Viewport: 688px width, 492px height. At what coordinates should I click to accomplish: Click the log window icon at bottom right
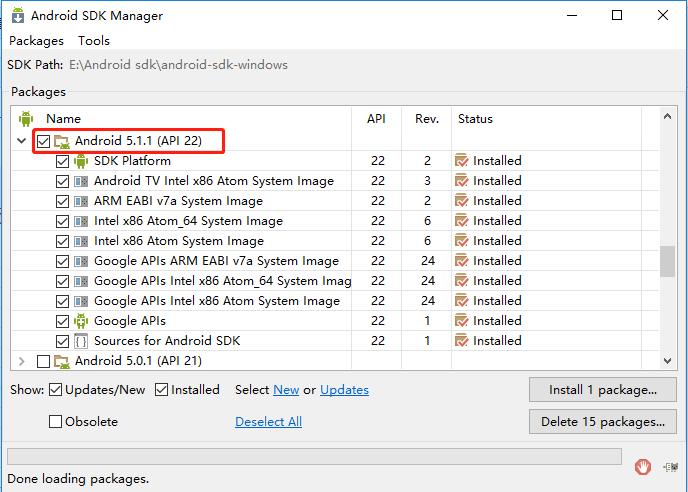[671, 466]
